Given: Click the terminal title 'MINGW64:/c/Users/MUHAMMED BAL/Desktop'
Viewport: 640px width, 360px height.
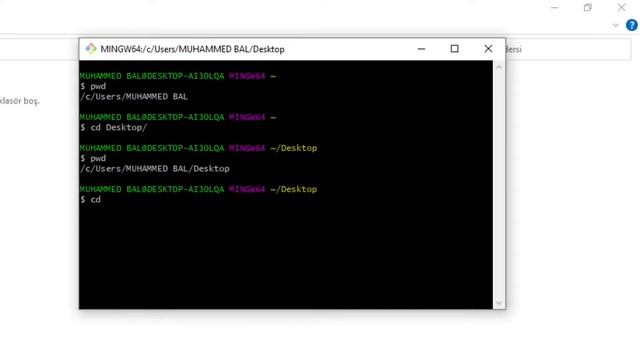Looking at the screenshot, I should pos(192,49).
